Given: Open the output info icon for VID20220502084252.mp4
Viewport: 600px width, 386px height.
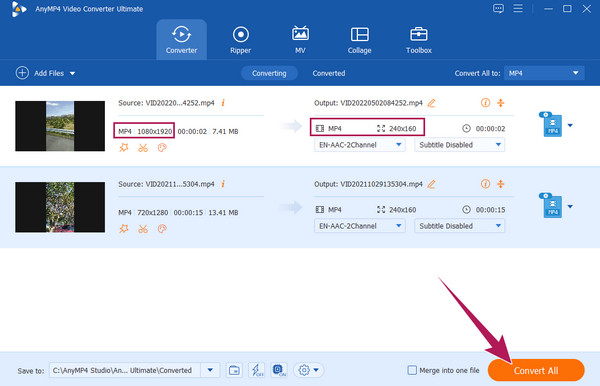Looking at the screenshot, I should click(x=485, y=103).
